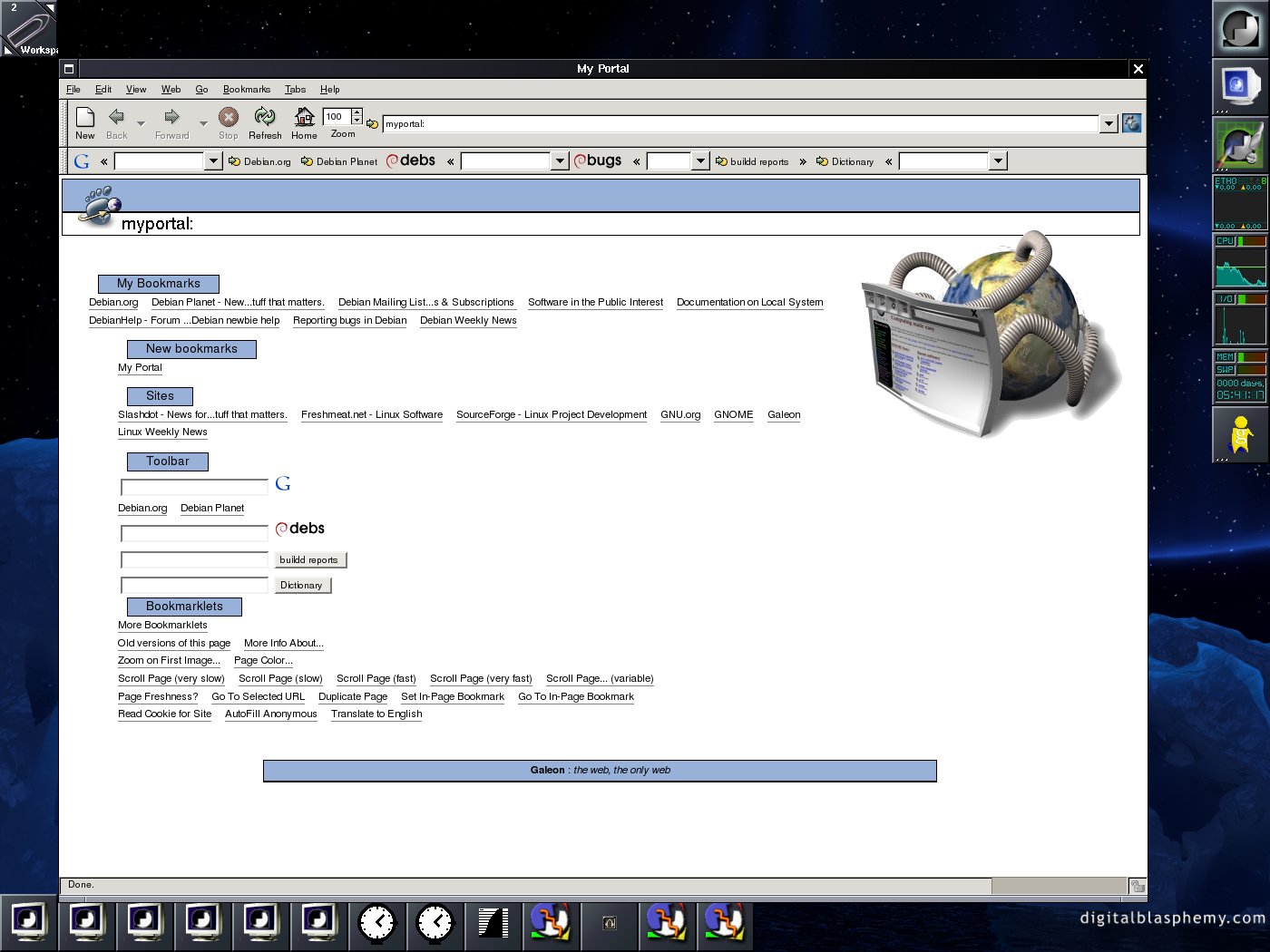Click the Zoom percentage field
This screenshot has height=952, width=1270.
pos(337,116)
